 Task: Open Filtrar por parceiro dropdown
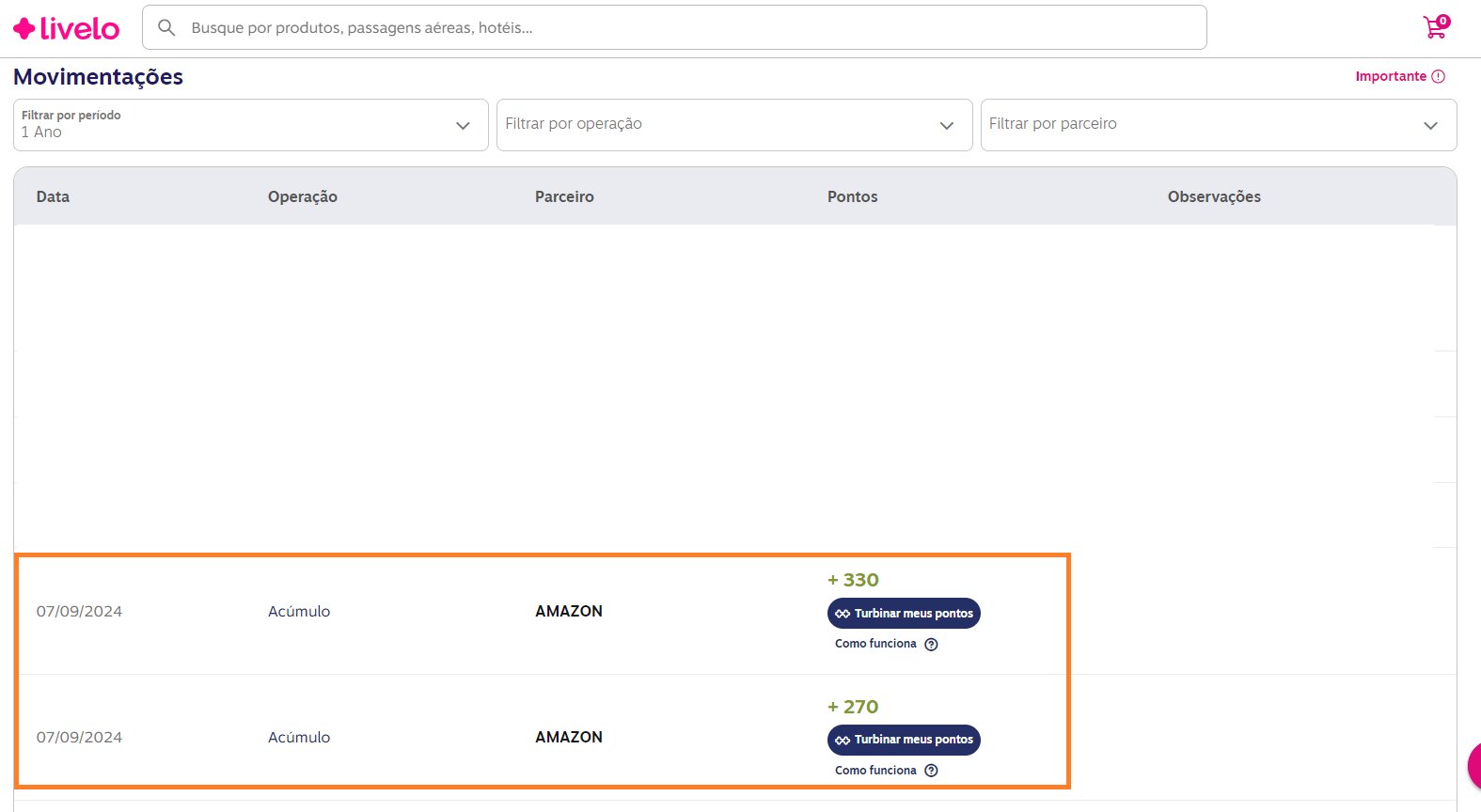coord(1219,125)
